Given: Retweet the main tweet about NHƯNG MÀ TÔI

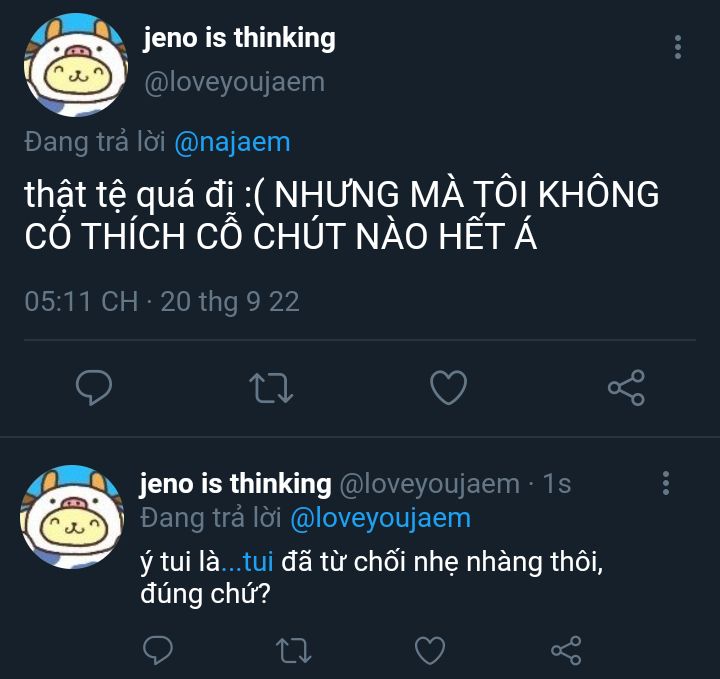Looking at the screenshot, I should (271, 388).
